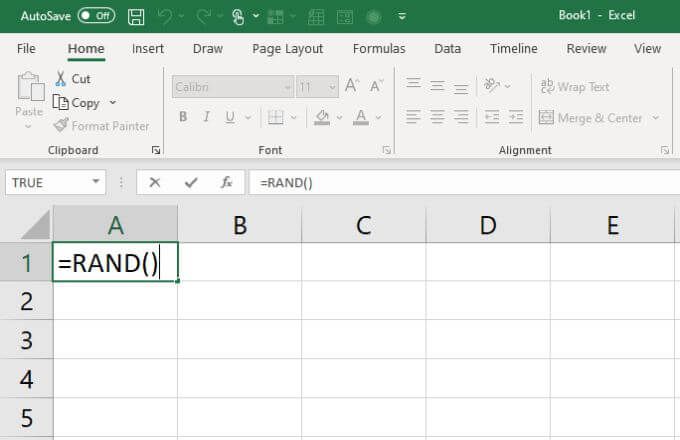Switch to the Formulas tab

click(379, 49)
